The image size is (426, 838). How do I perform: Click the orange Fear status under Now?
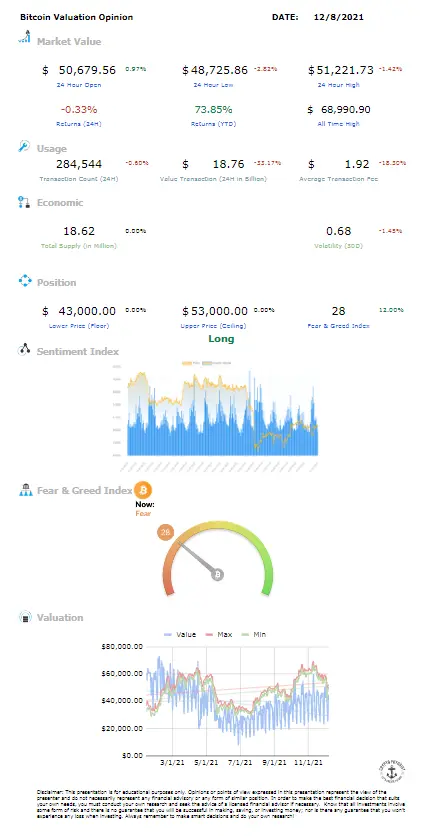tap(143, 514)
